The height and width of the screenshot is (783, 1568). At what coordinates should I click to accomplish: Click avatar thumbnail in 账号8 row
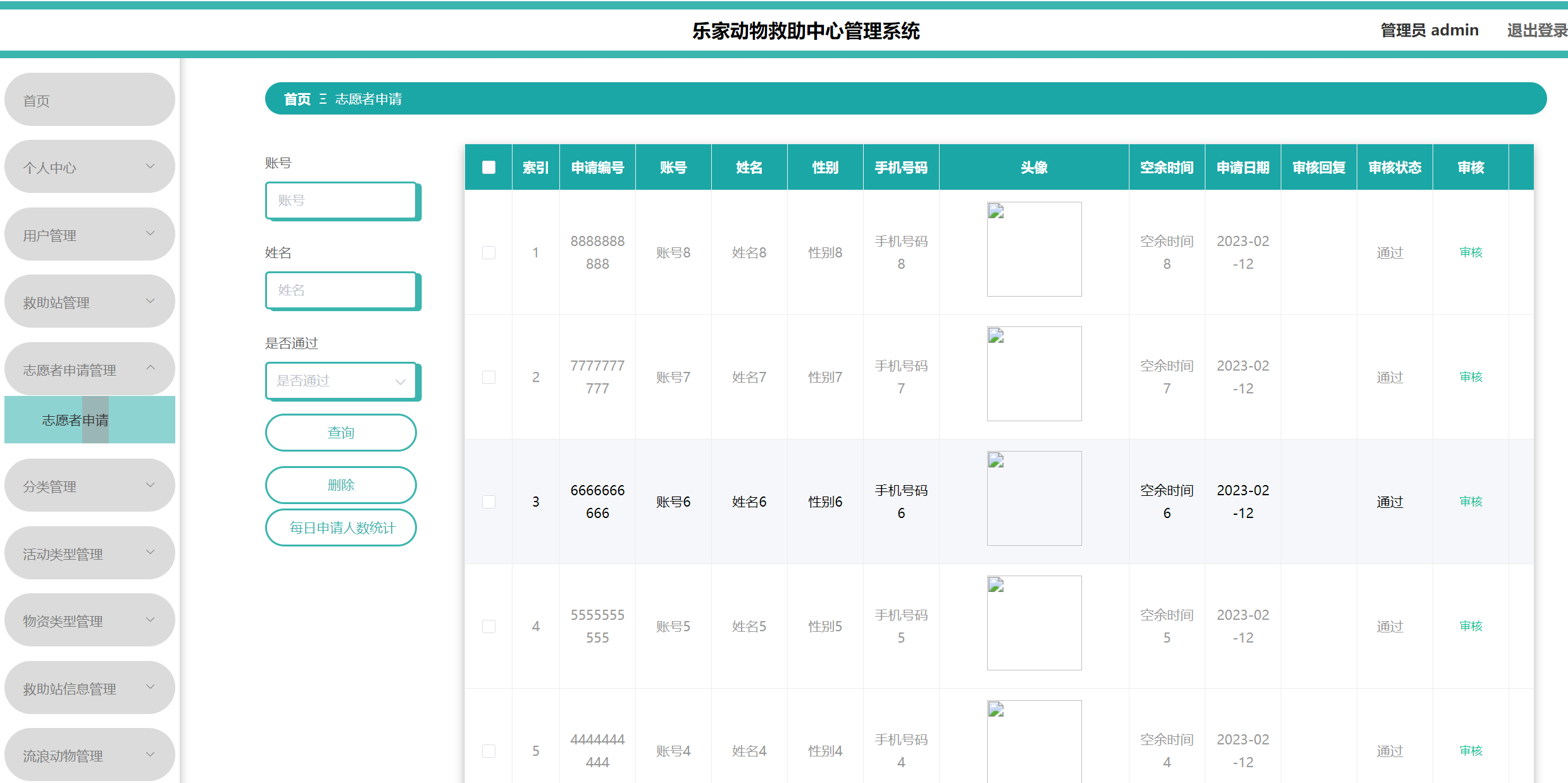click(1034, 249)
